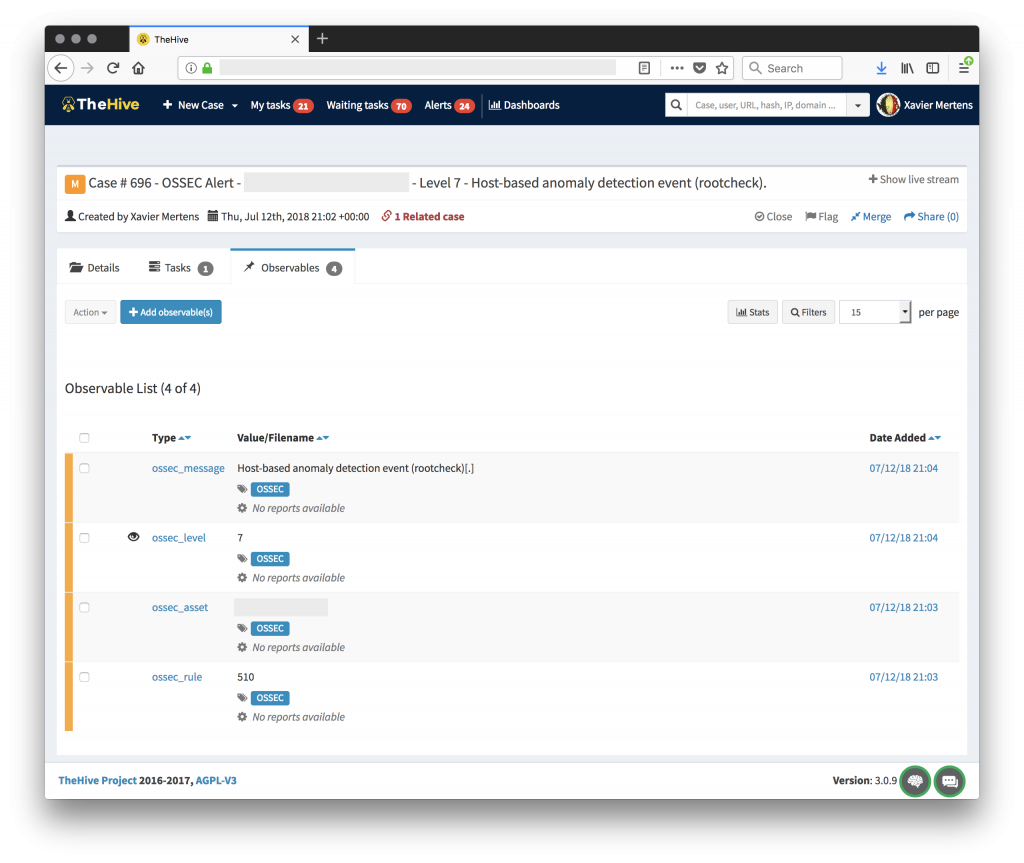Bookmark this page with star icon
The width and height of the screenshot is (1024, 863).
pyautogui.click(x=722, y=68)
